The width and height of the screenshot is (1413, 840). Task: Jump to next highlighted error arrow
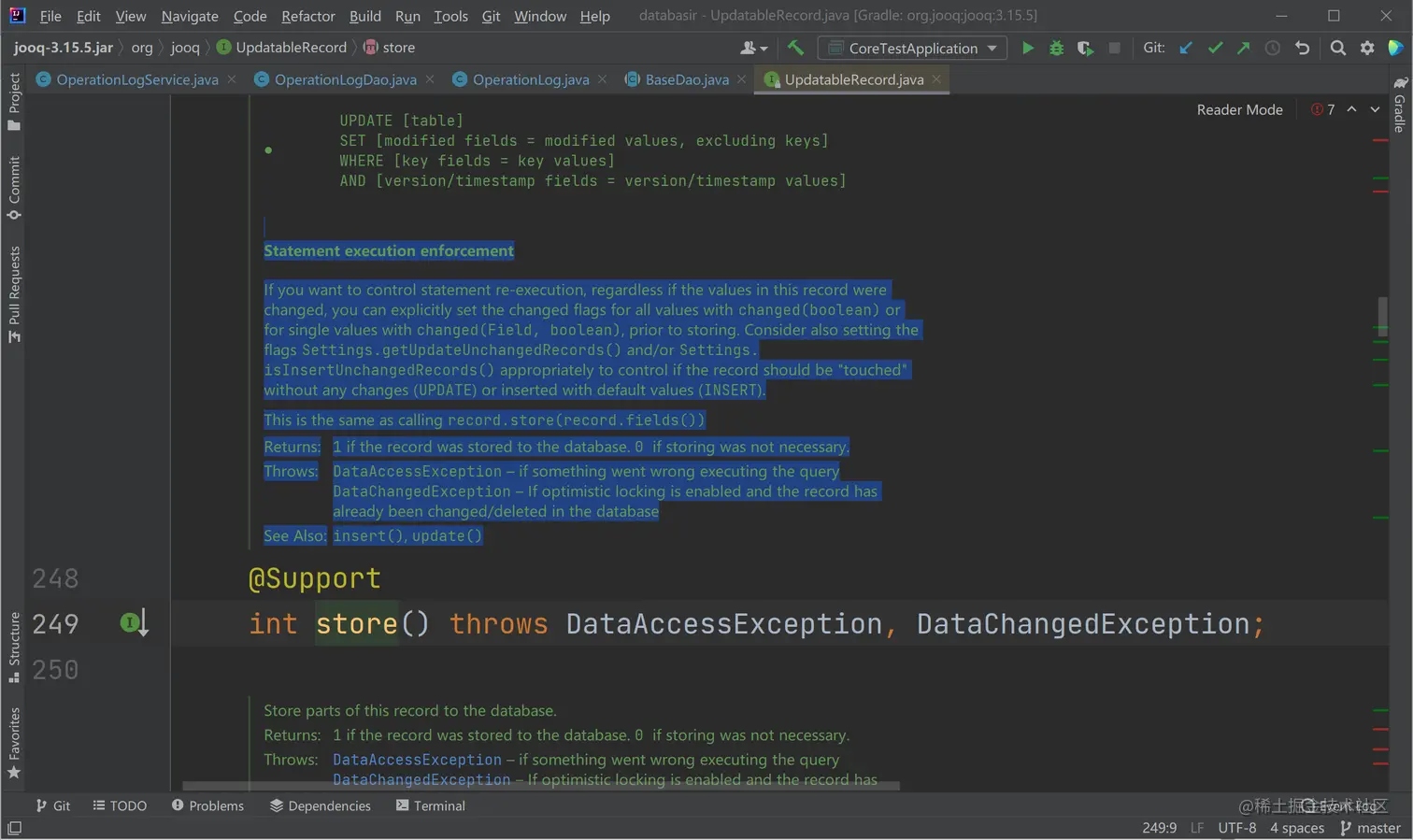[1375, 109]
